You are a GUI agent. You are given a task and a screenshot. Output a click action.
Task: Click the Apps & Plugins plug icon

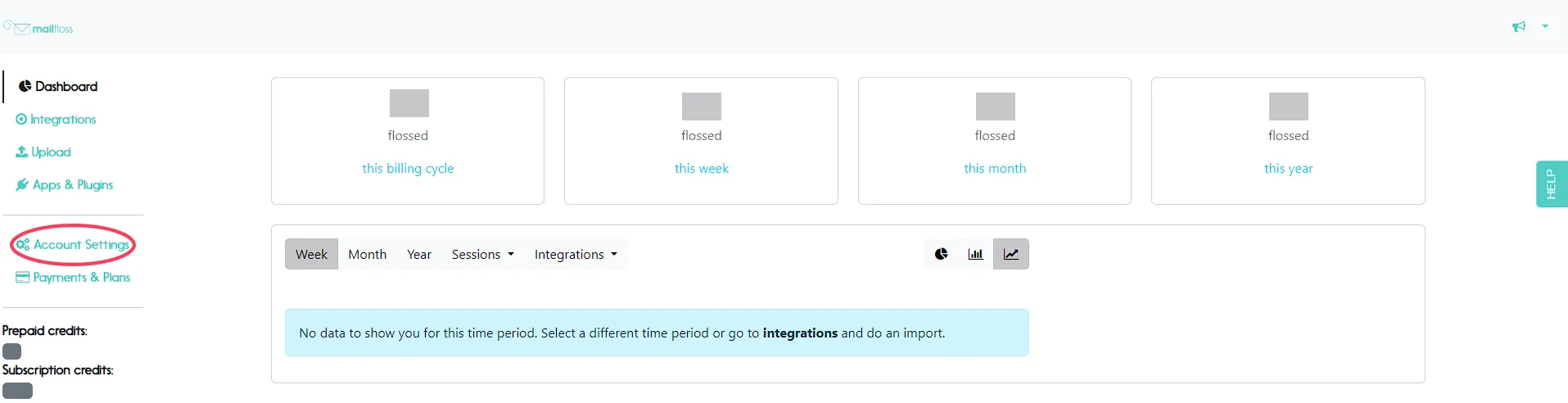coord(22,184)
